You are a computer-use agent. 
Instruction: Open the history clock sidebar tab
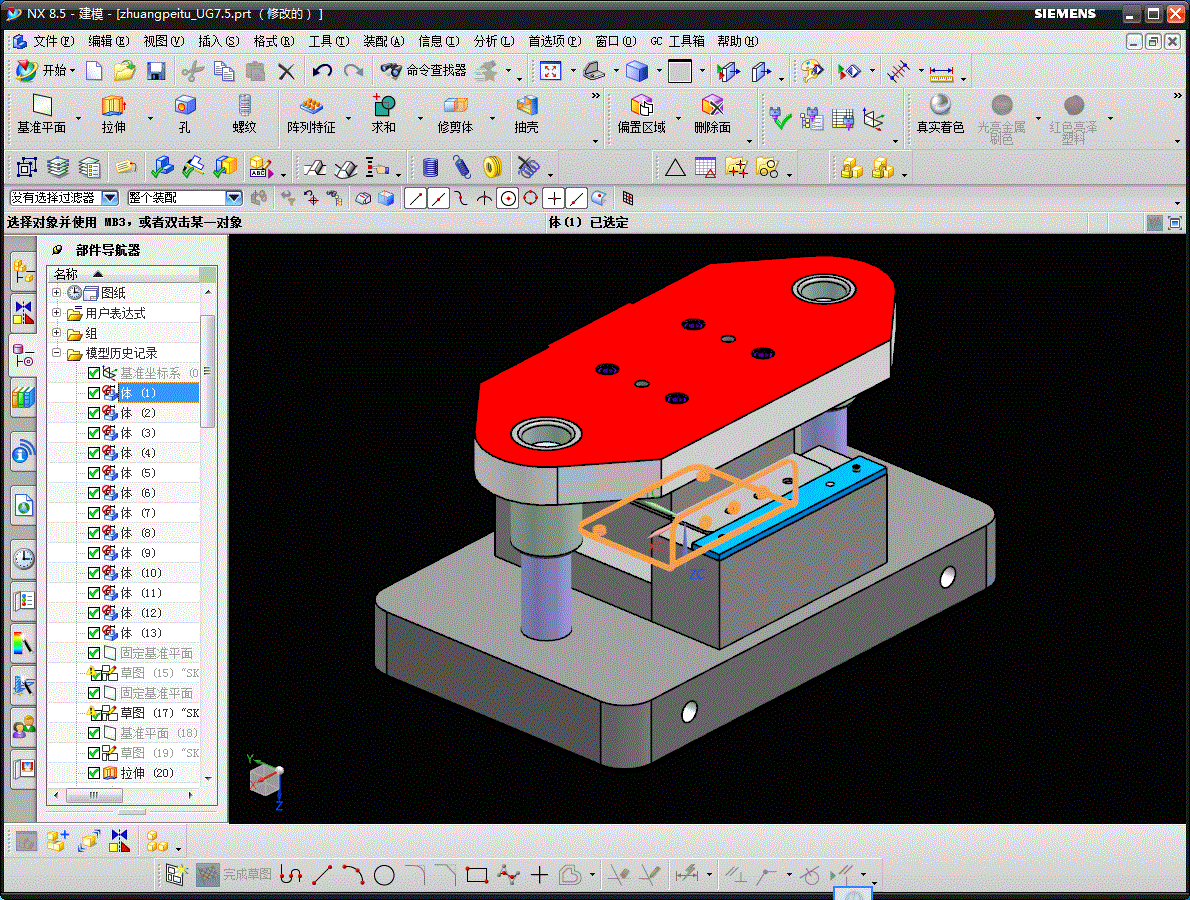23,558
